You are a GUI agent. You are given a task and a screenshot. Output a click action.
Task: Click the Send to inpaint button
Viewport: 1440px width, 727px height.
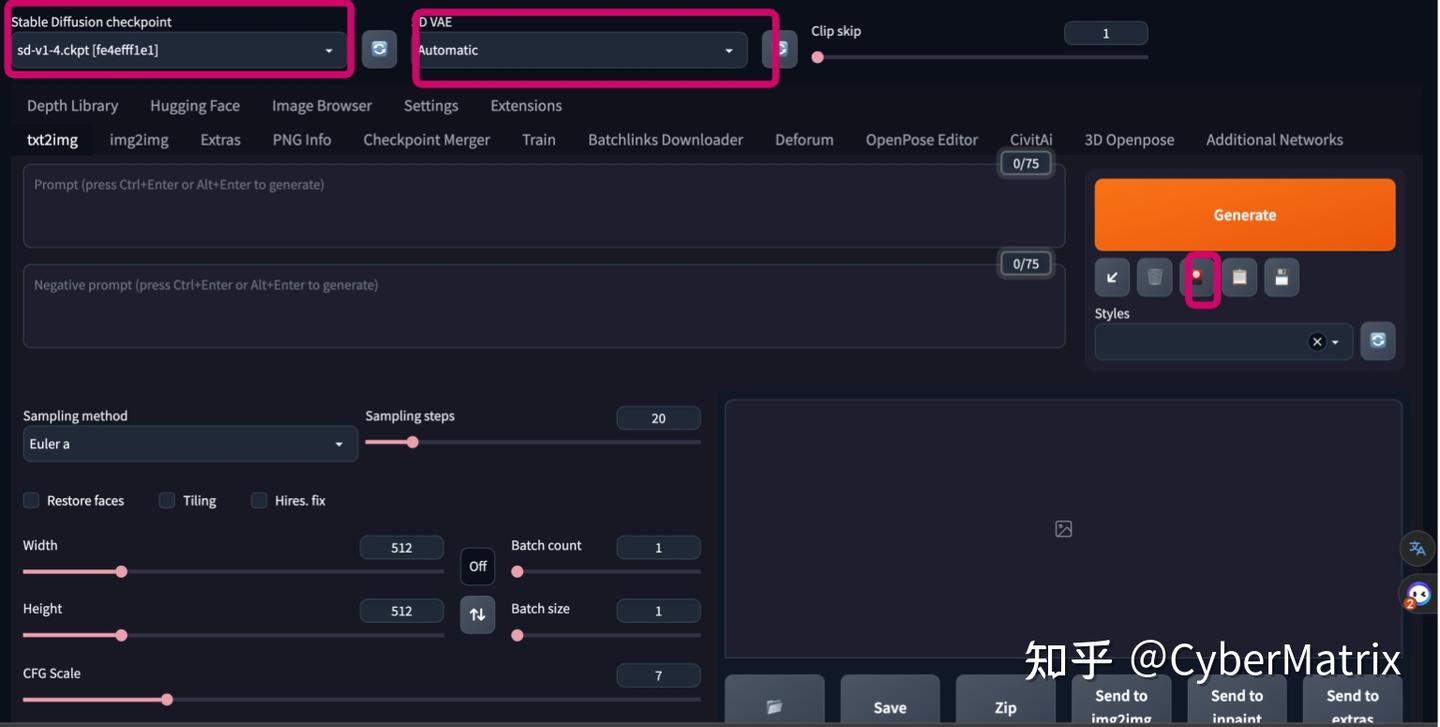pos(1237,702)
